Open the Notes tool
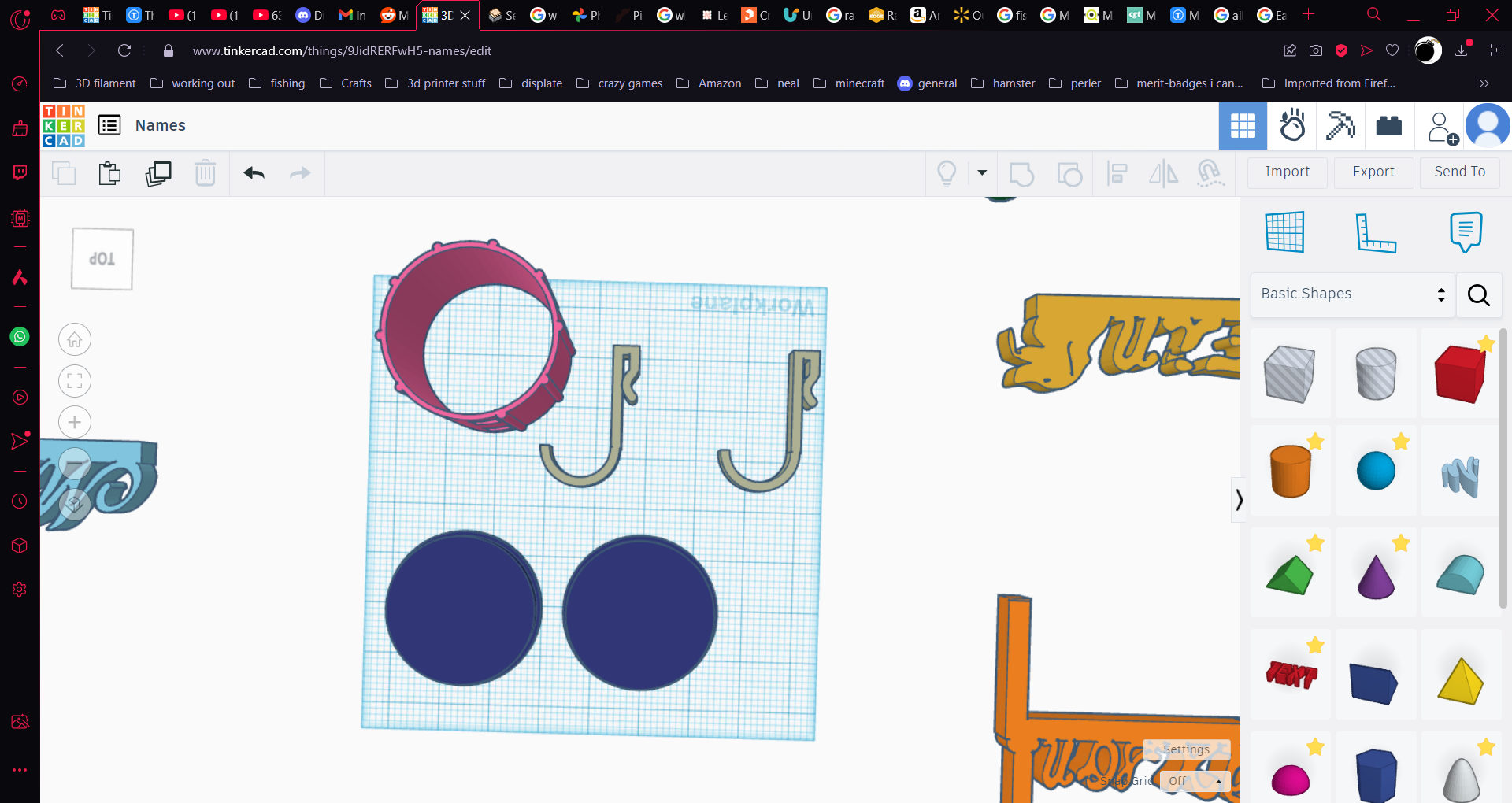1512x803 pixels. tap(1466, 231)
